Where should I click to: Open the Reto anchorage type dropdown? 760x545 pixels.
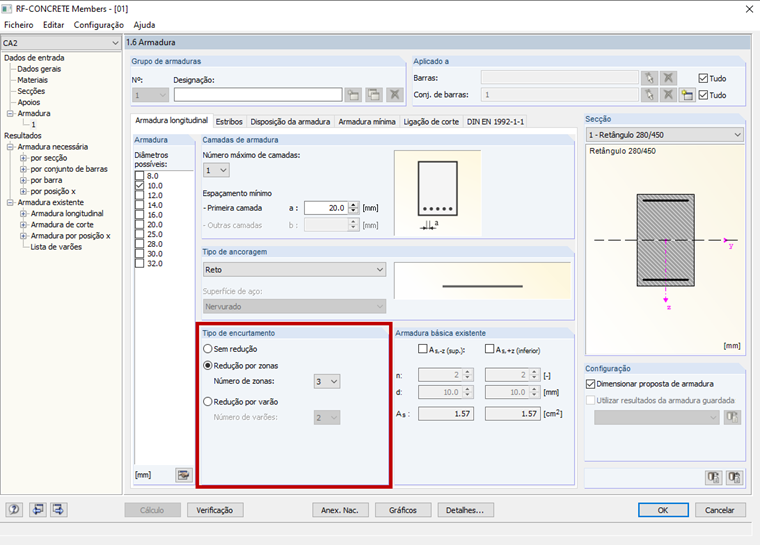tap(294, 270)
